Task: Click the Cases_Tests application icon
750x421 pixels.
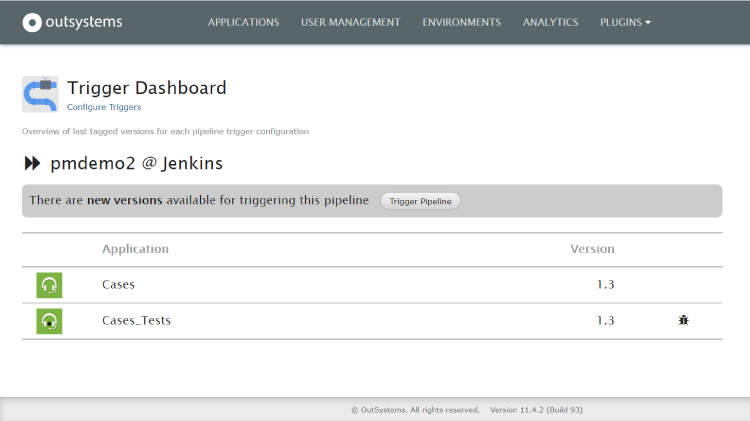Action: (x=49, y=321)
